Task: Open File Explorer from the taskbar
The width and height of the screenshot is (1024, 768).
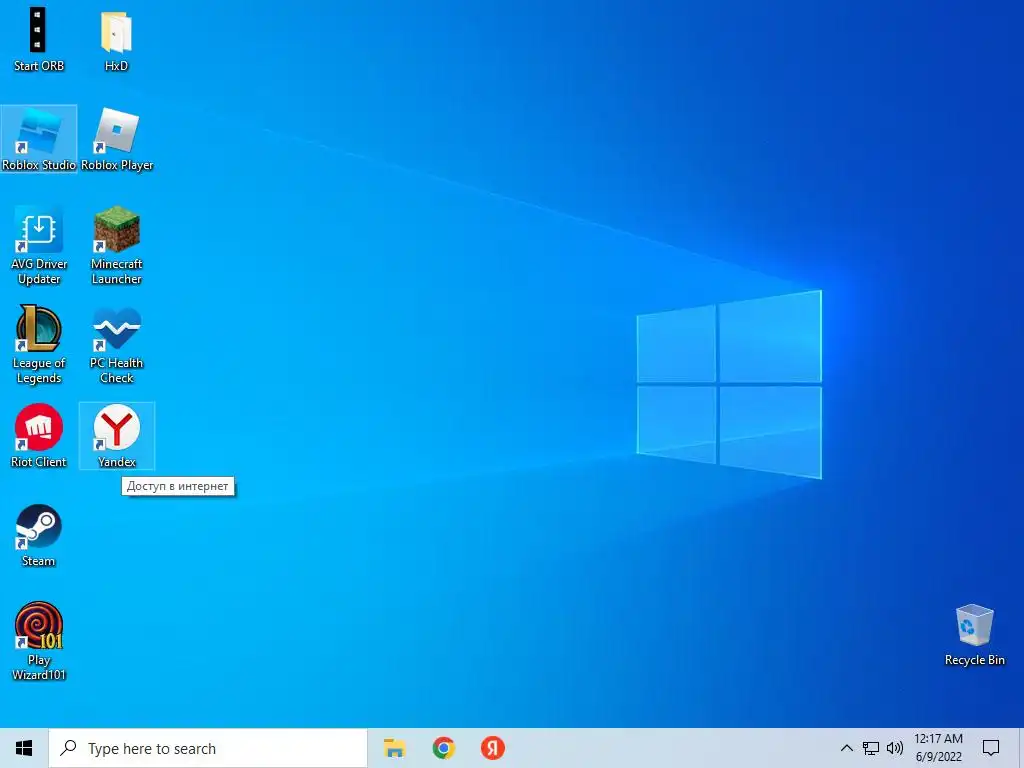Action: coord(394,748)
